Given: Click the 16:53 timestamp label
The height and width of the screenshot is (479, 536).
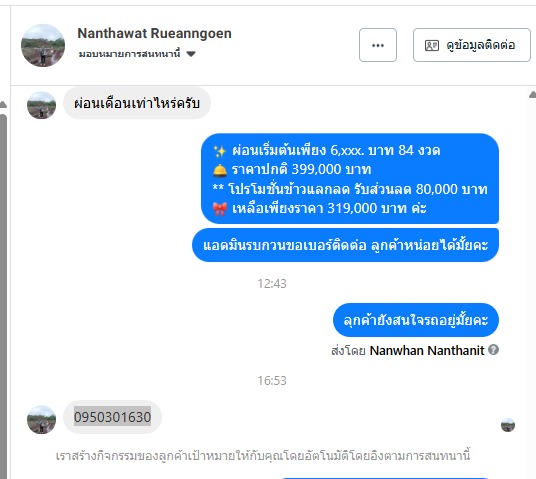Looking at the screenshot, I should (272, 381).
